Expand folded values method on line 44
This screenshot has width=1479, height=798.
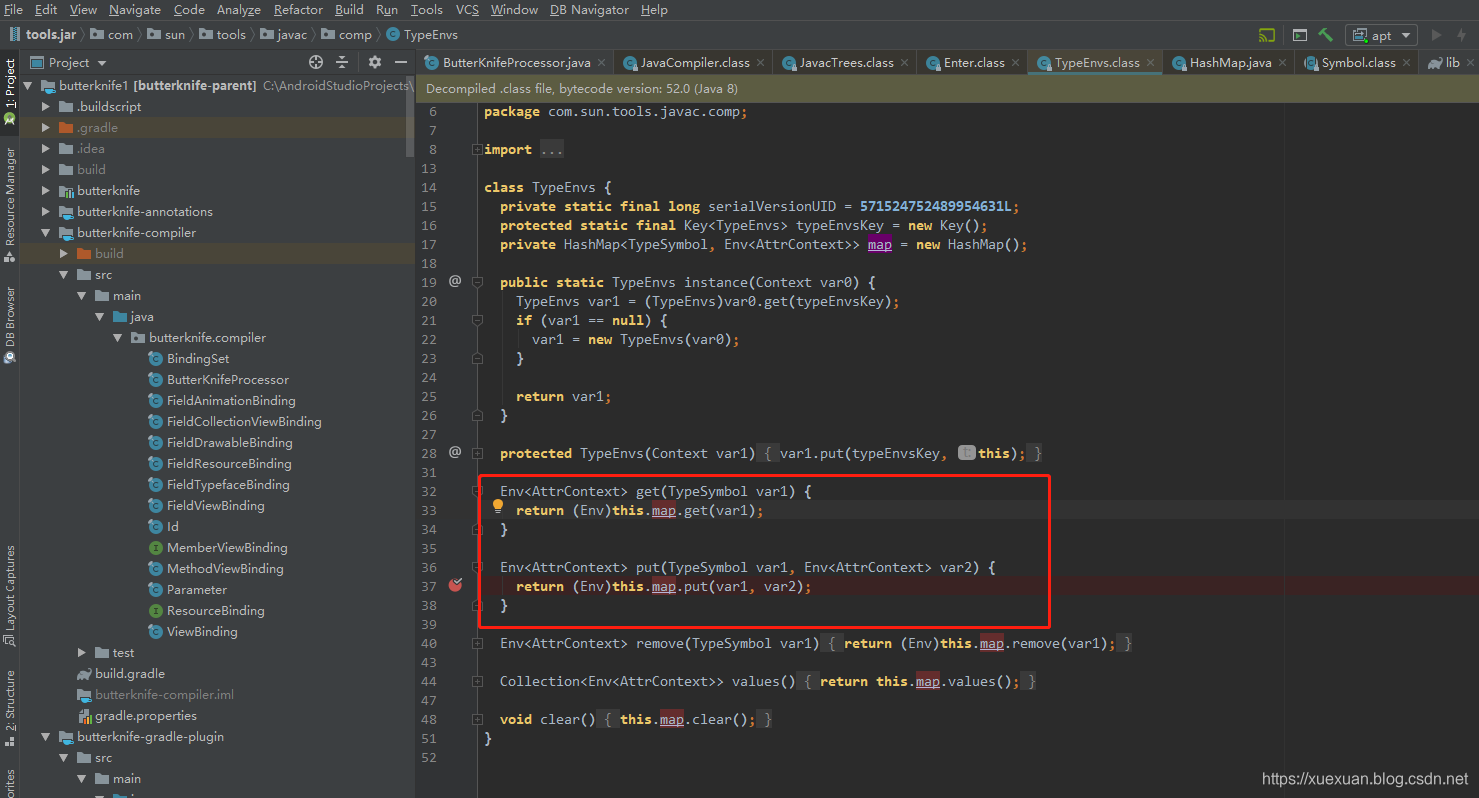tap(477, 682)
